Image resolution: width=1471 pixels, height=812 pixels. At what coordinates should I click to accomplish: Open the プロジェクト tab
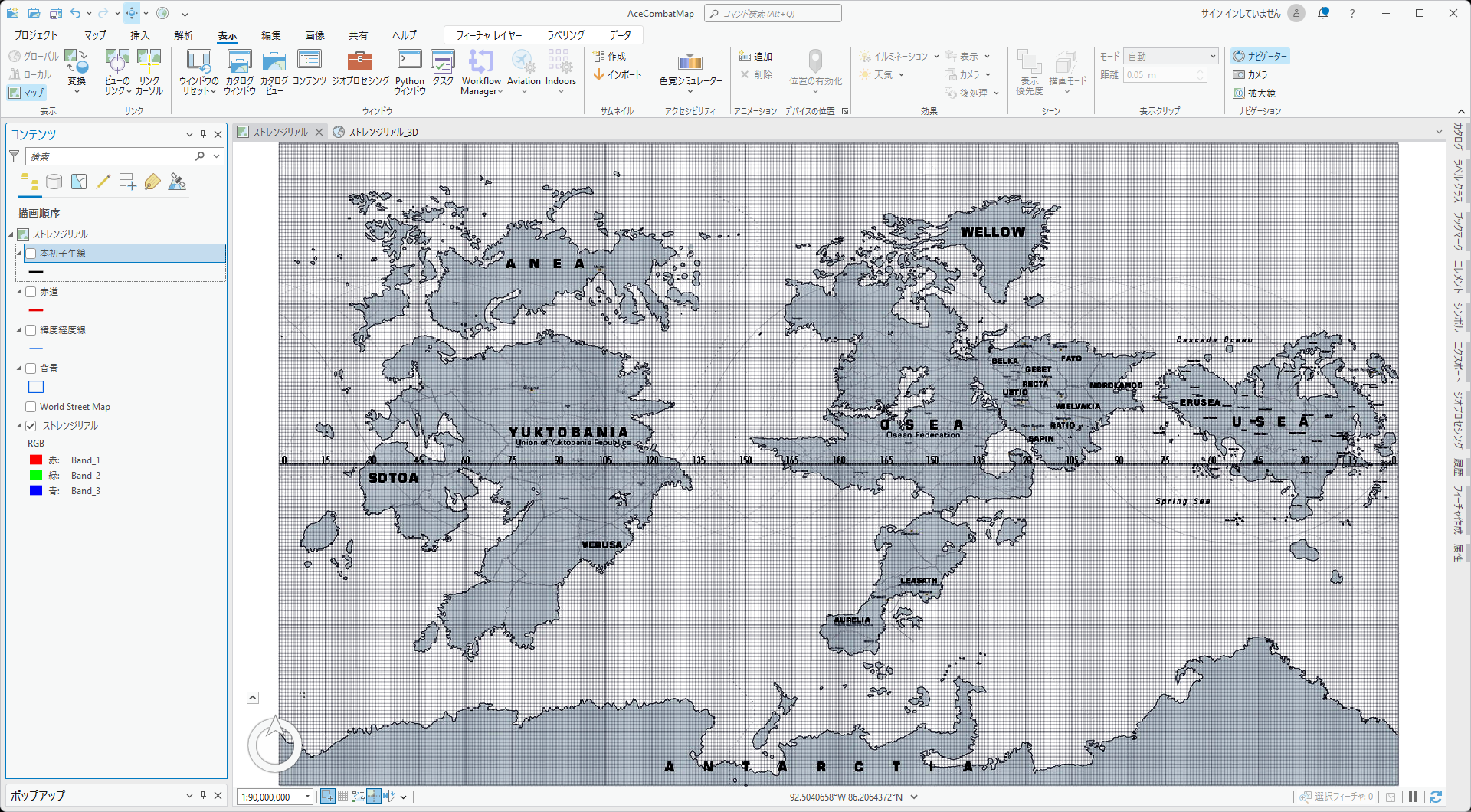36,35
